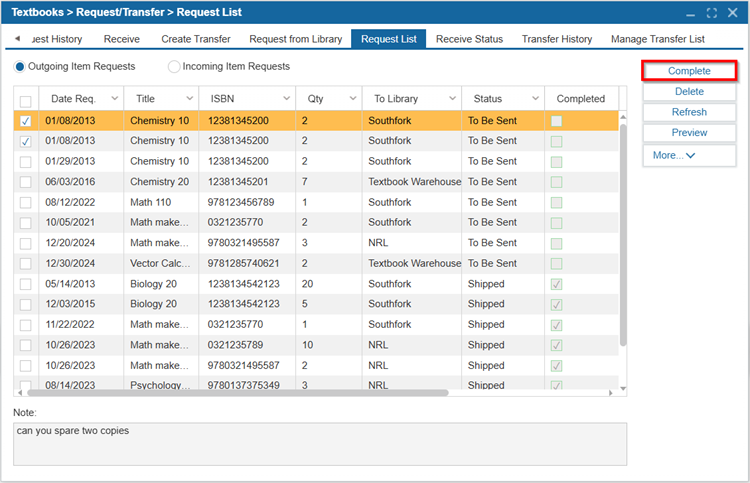
Task: Click the fullscreen expand icon in title bar
Action: click(711, 13)
